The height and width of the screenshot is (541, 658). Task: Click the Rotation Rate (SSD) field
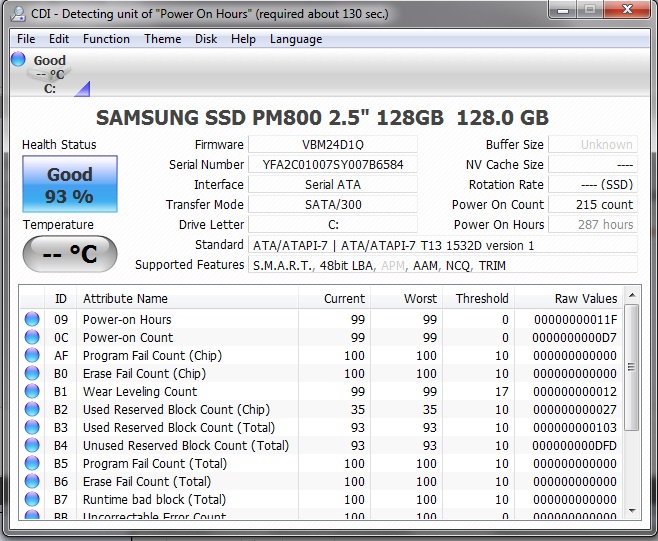(x=593, y=185)
